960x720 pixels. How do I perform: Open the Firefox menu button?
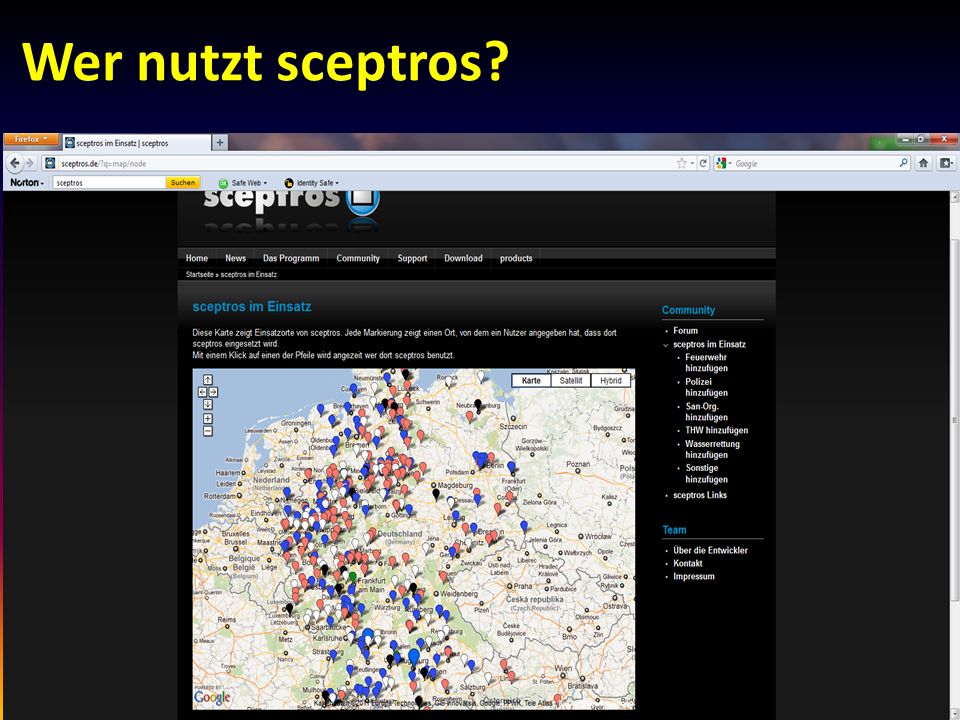31,139
